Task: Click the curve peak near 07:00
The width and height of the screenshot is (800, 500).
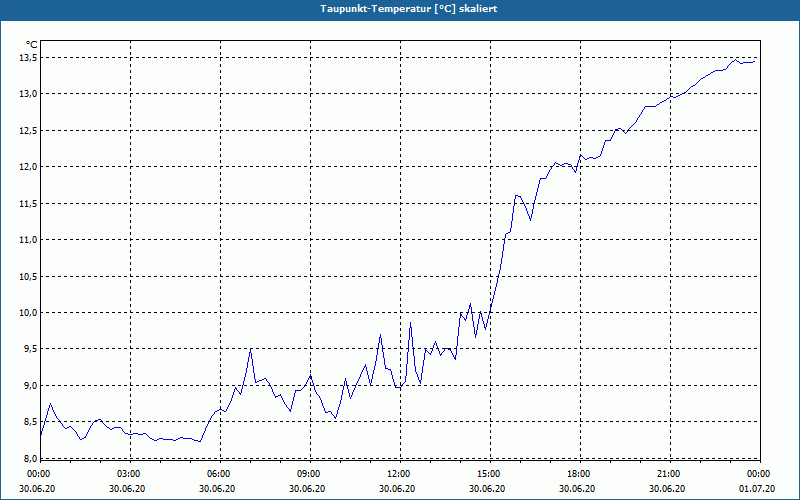Action: point(251,349)
